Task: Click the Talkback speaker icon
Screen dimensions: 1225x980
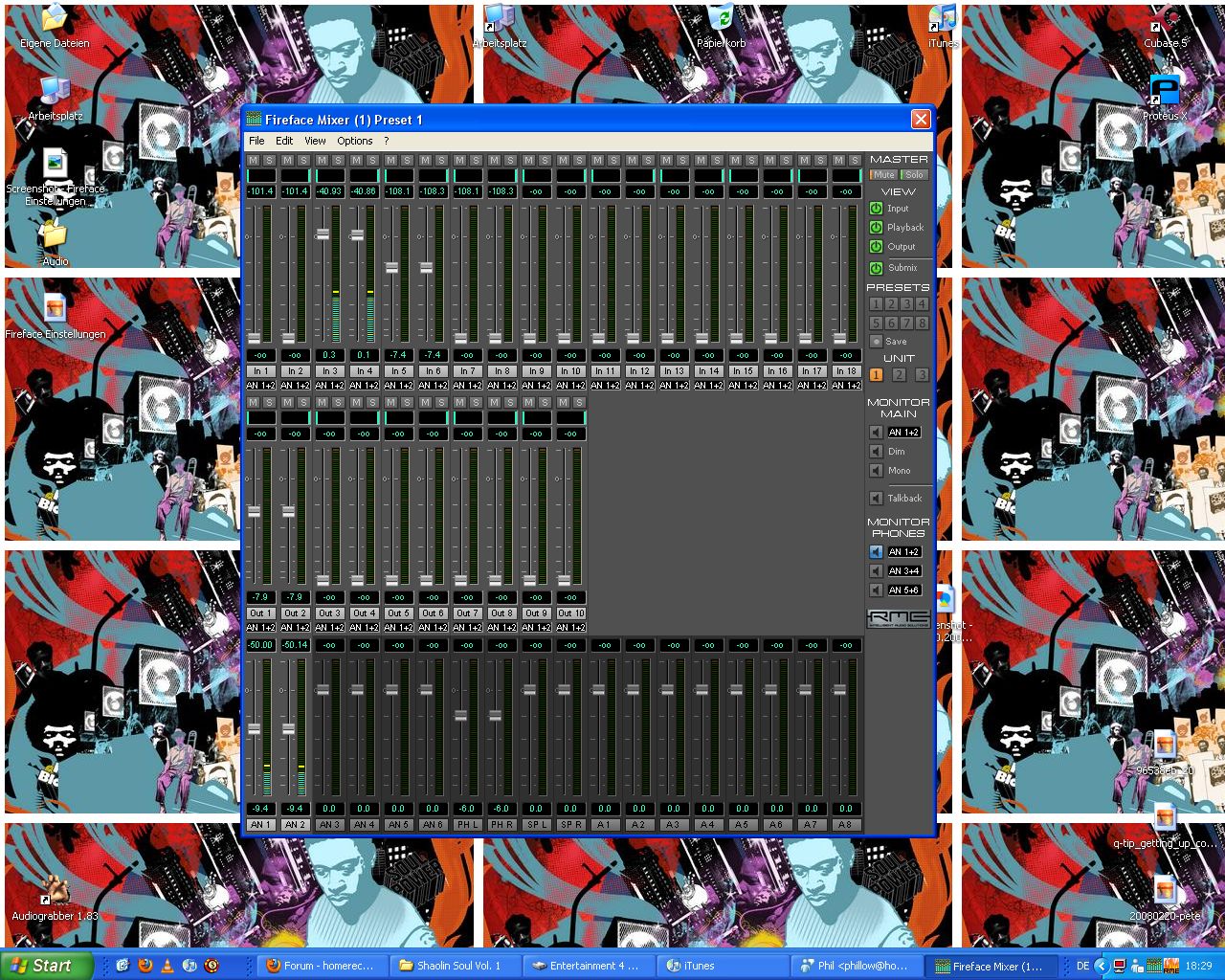Action: pyautogui.click(x=876, y=499)
